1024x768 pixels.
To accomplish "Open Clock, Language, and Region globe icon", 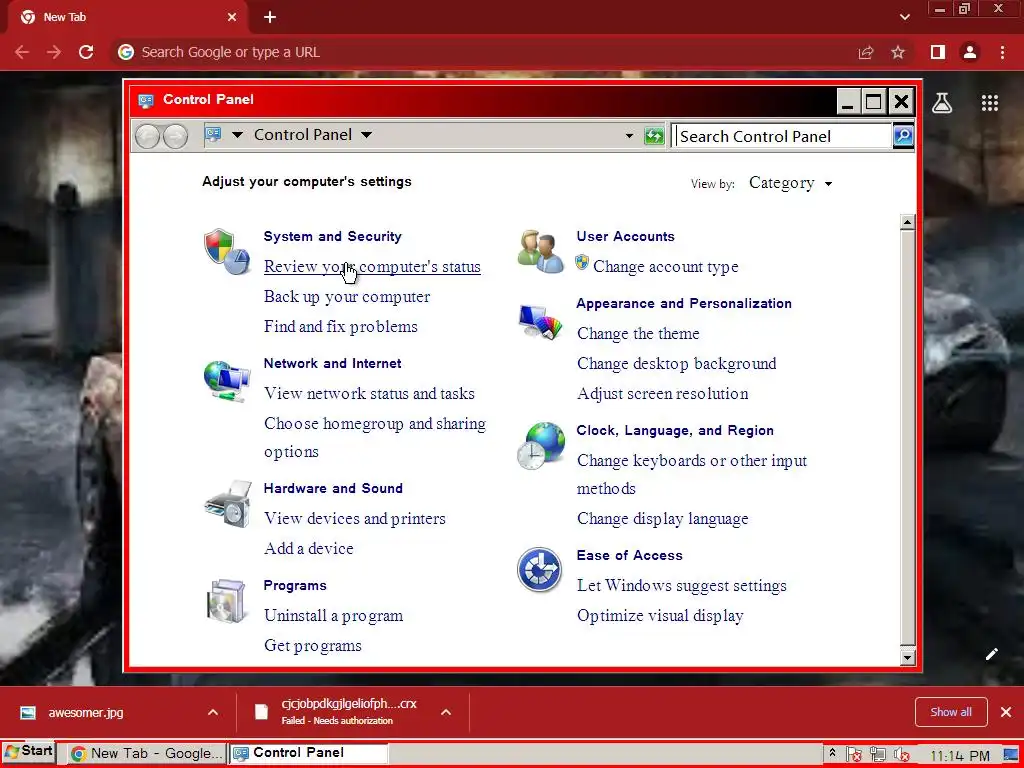I will pos(540,445).
